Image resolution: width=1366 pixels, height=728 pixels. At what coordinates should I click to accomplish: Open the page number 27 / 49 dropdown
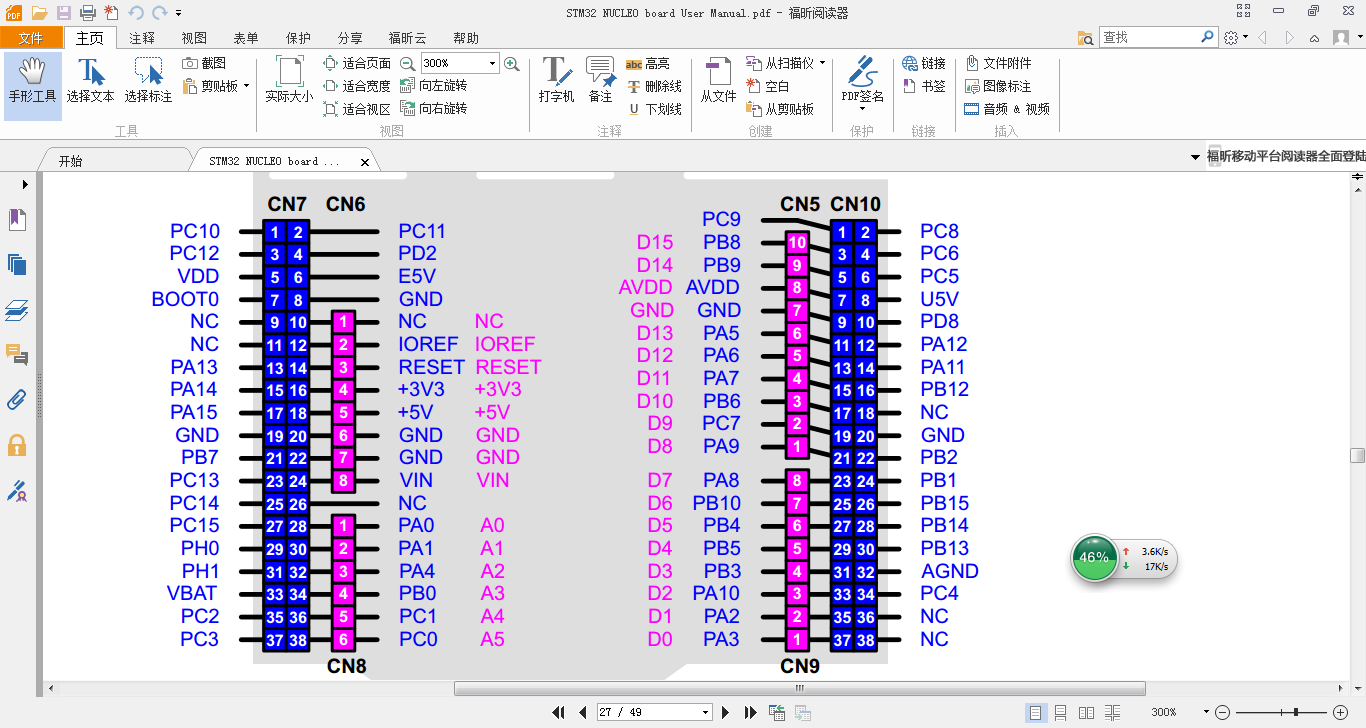[706, 712]
